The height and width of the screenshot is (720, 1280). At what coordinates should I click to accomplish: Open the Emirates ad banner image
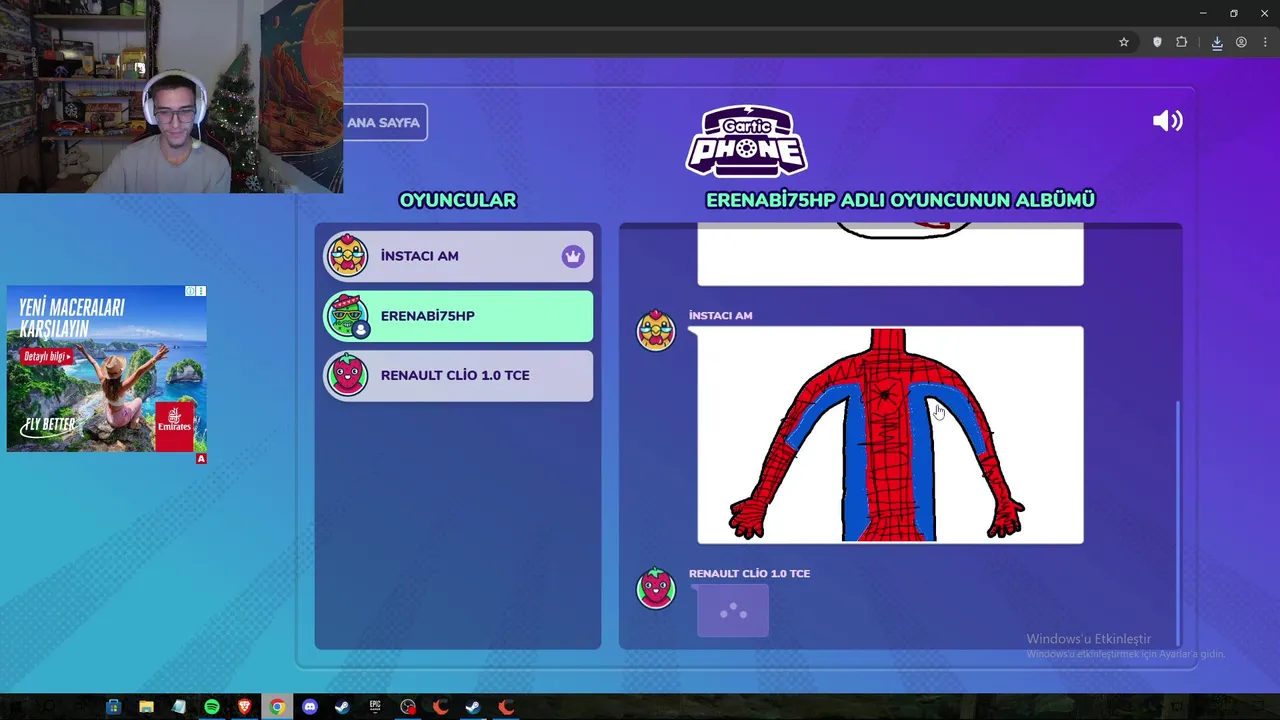coord(106,368)
